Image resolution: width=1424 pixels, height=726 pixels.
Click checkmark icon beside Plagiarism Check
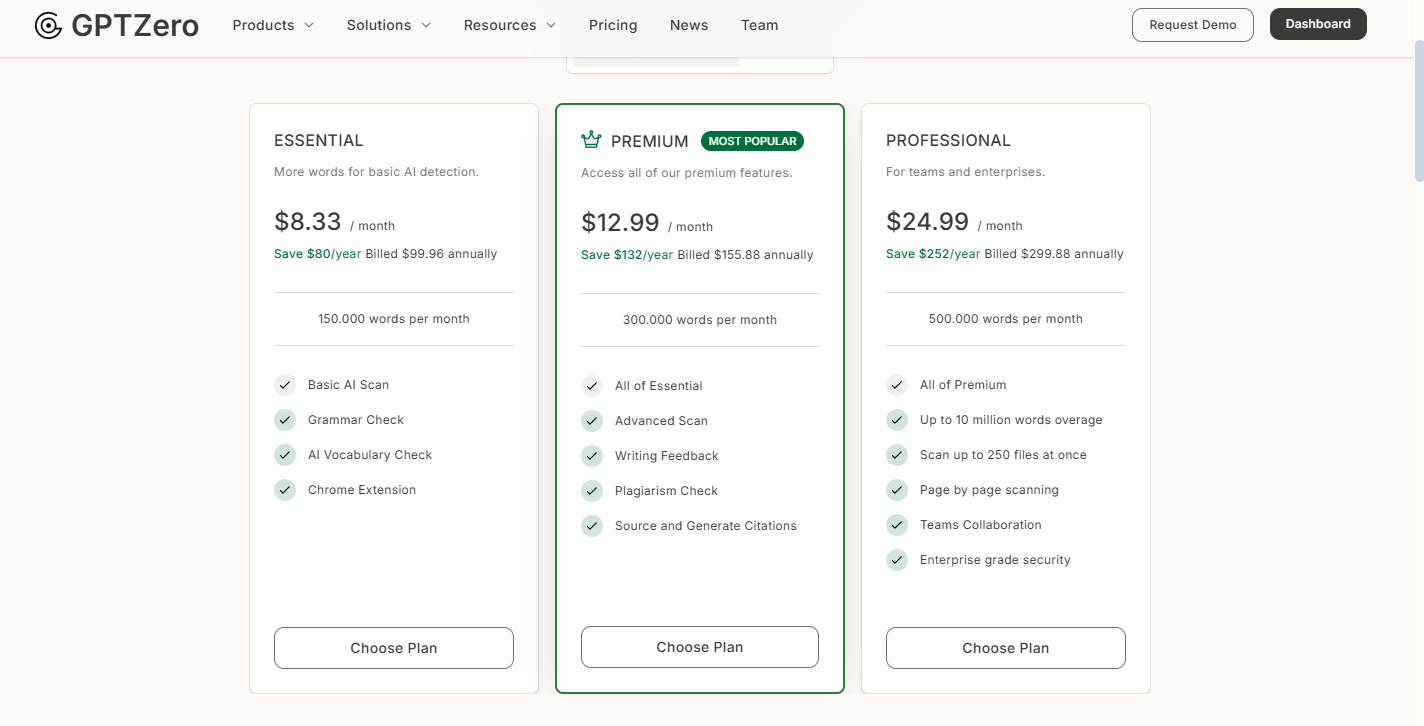[x=592, y=491]
